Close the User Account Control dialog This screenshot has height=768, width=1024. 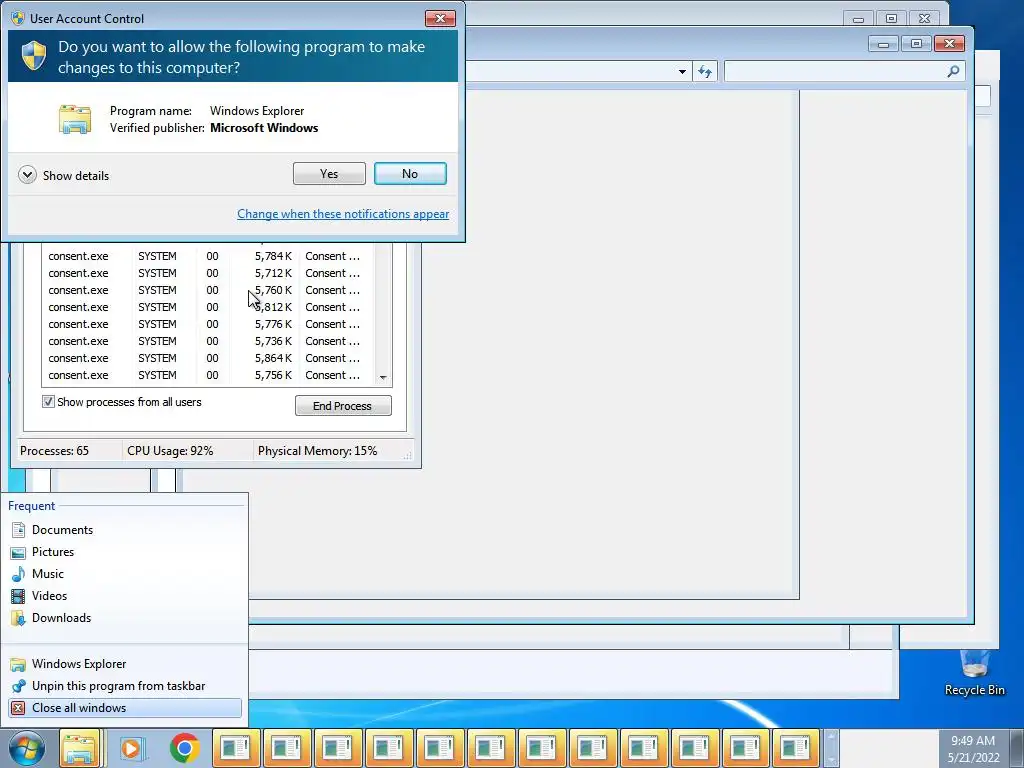440,18
